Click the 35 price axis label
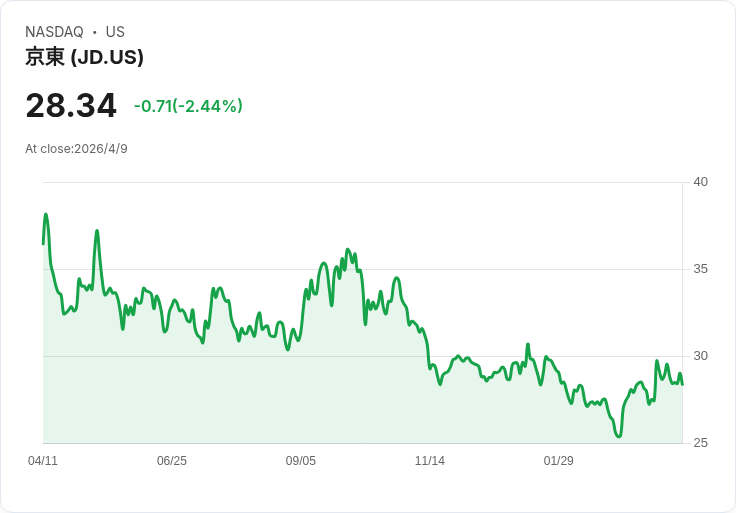Screen dimensions: 736x513 [700, 269]
